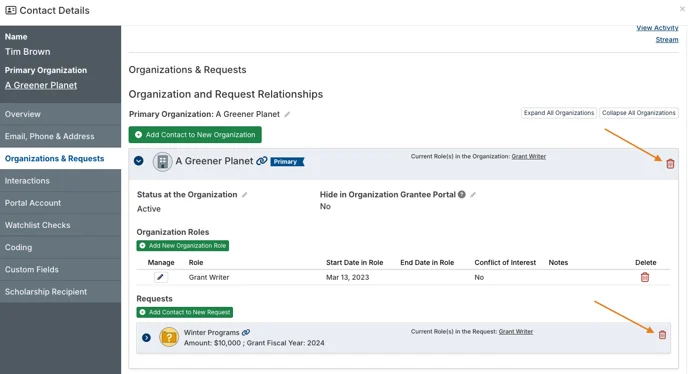This screenshot has height=374, width=688.
Task: Click the Contact Details card icon
Action: click(11, 10)
